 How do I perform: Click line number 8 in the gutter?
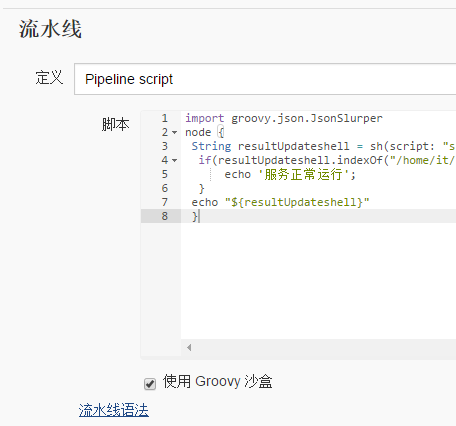tap(165, 216)
